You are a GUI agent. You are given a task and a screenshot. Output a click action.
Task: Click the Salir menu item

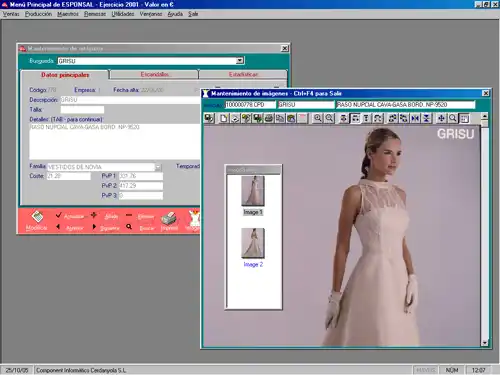point(193,14)
